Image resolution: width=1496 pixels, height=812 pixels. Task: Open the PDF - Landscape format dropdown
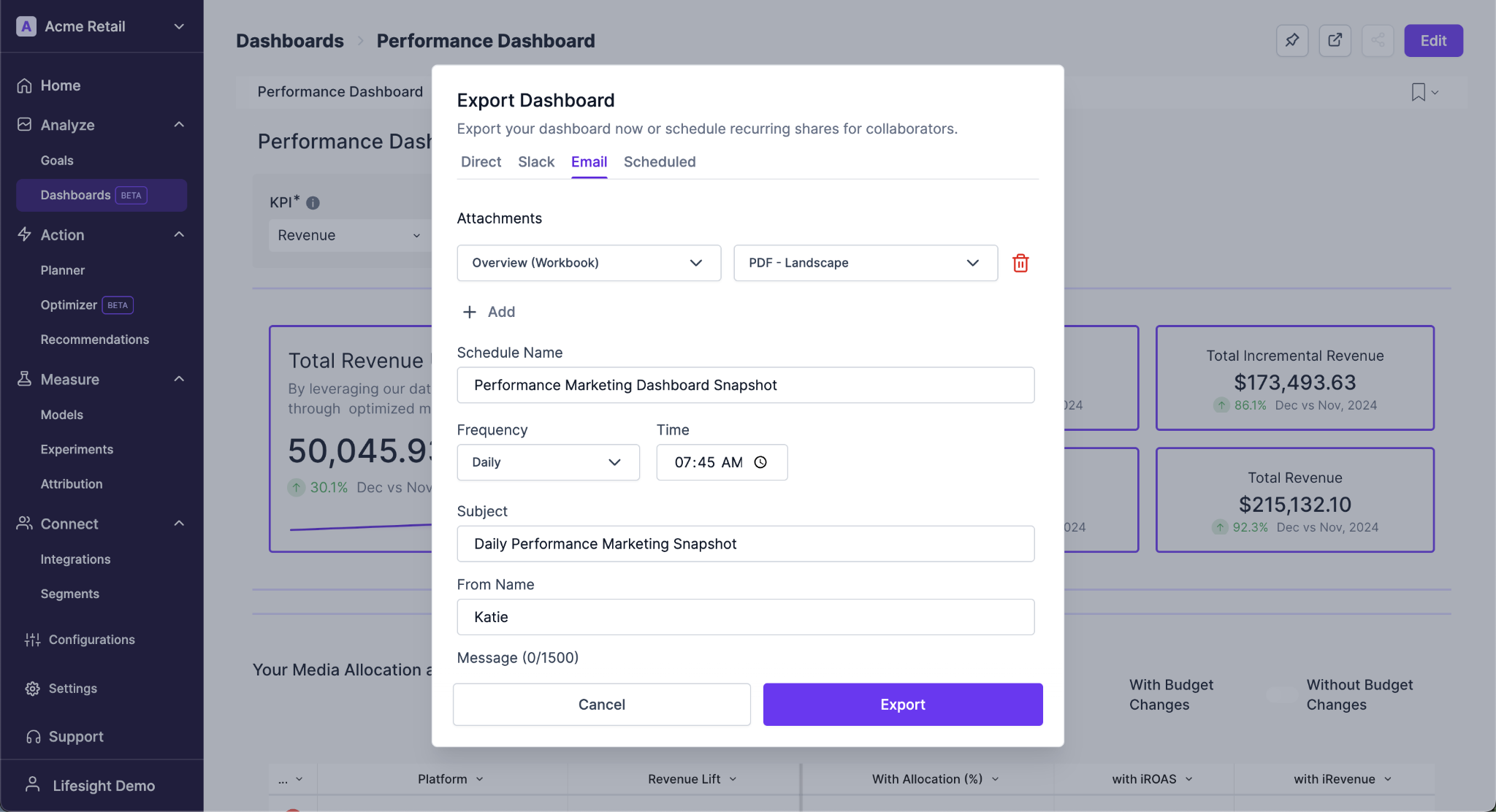tap(865, 263)
